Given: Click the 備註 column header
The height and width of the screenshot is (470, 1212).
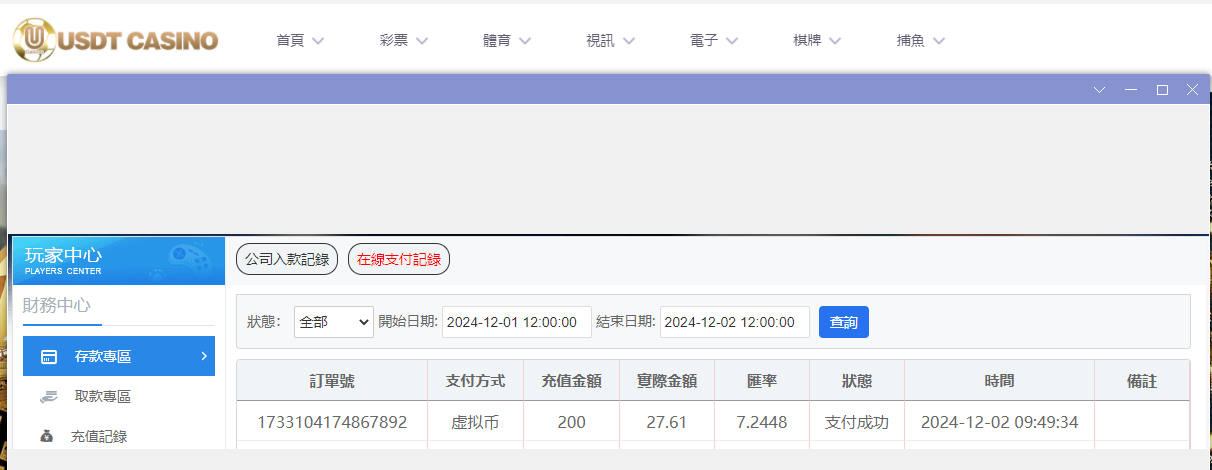Looking at the screenshot, I should coord(1142,381).
